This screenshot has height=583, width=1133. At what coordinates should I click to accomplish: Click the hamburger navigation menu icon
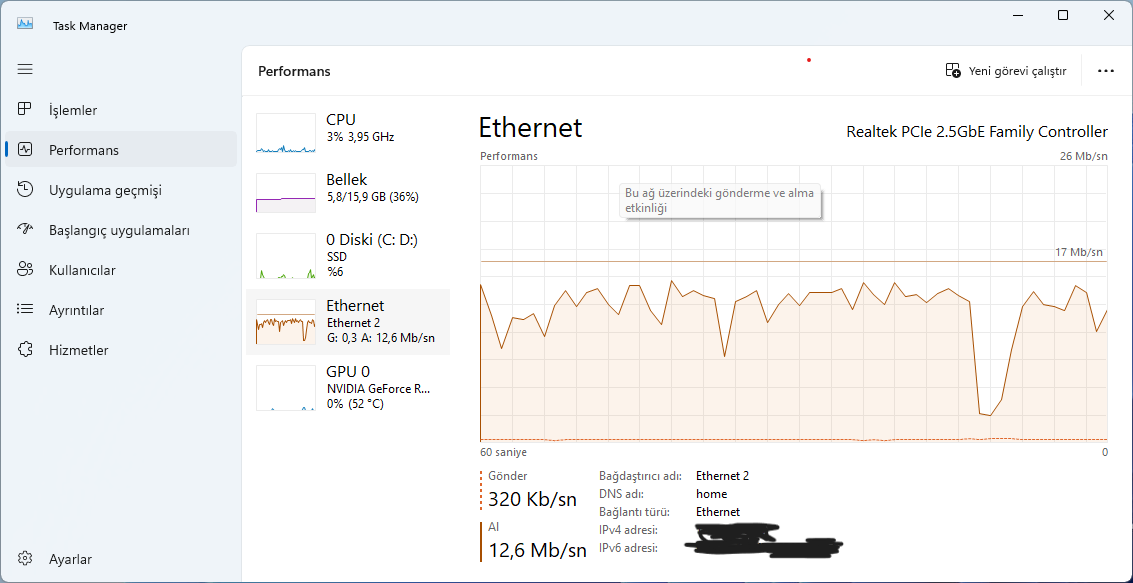pyautogui.click(x=25, y=69)
